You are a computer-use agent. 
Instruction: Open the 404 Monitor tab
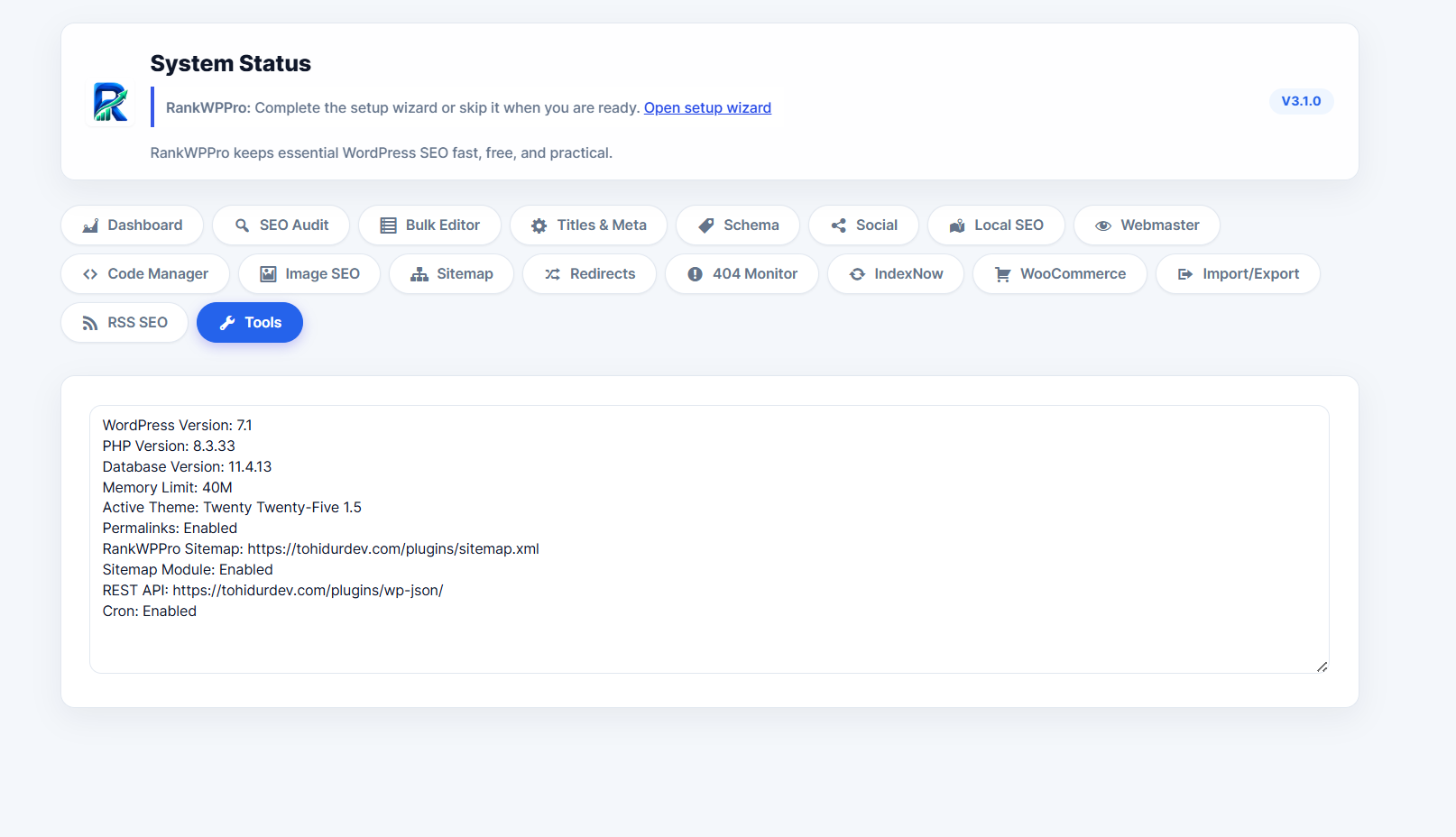[x=742, y=274]
